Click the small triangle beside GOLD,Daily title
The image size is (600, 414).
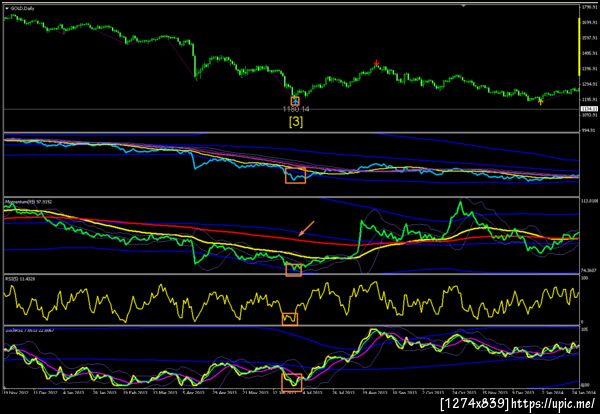pos(7,8)
